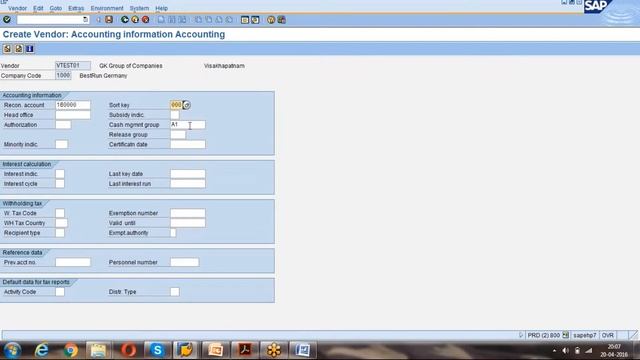Click the yellow Exit arrow icon

135,20
